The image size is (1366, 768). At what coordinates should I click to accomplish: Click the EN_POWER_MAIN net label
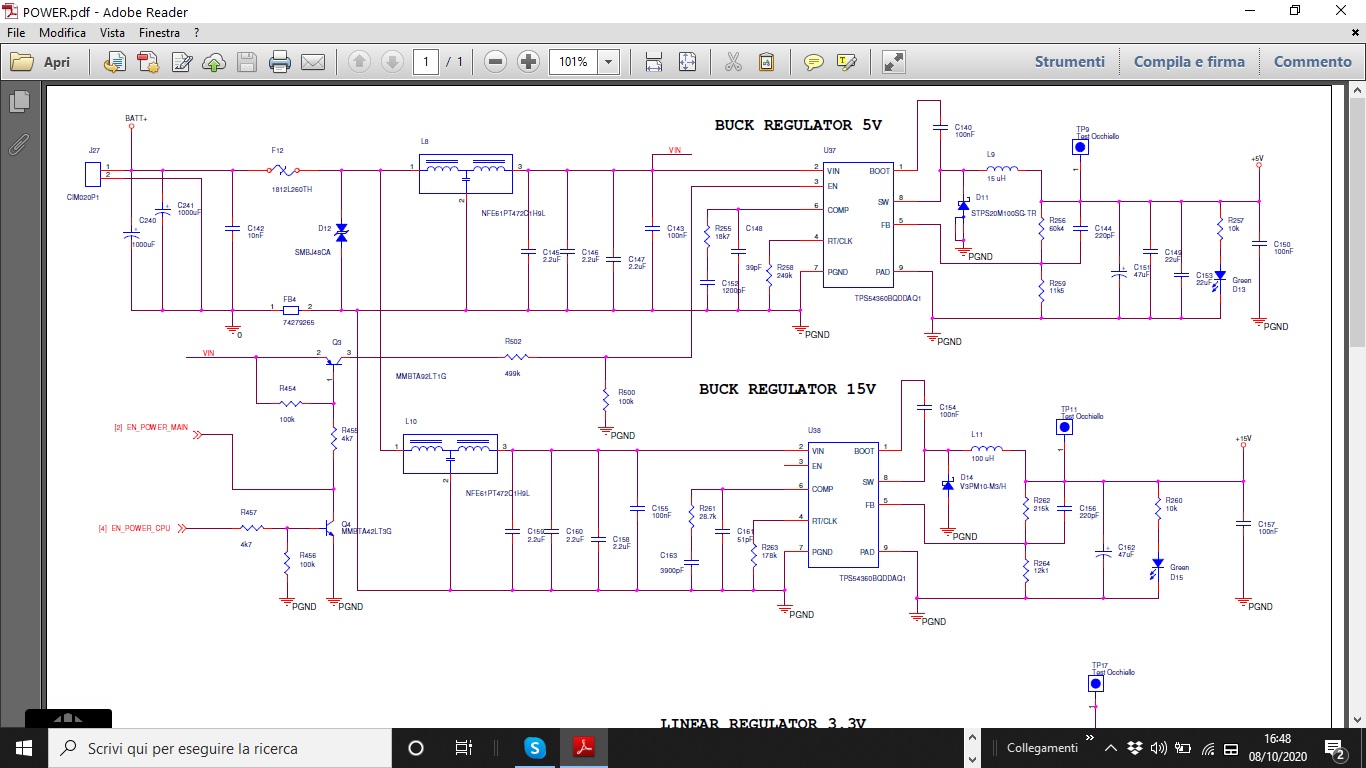[157, 427]
